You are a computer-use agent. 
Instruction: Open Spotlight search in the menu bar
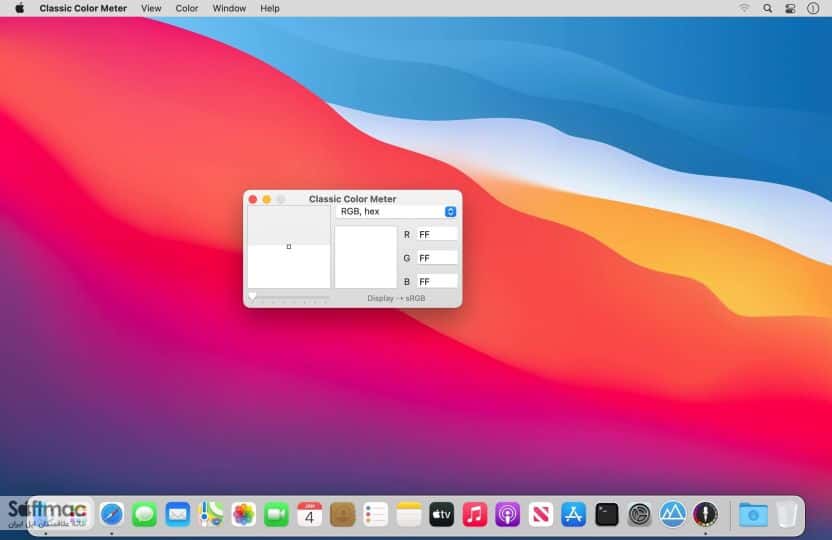767,8
